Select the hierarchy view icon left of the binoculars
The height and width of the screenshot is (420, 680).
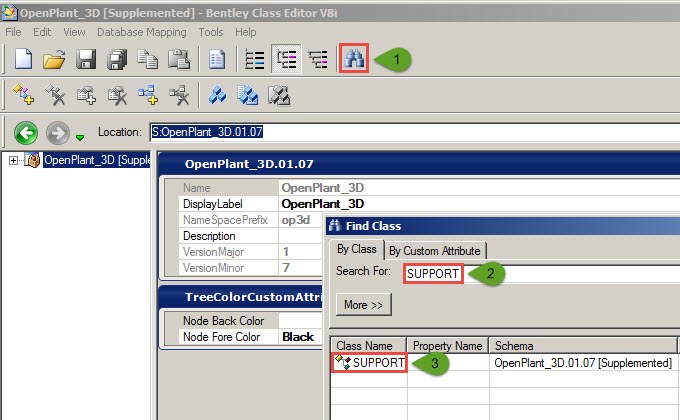[x=318, y=59]
